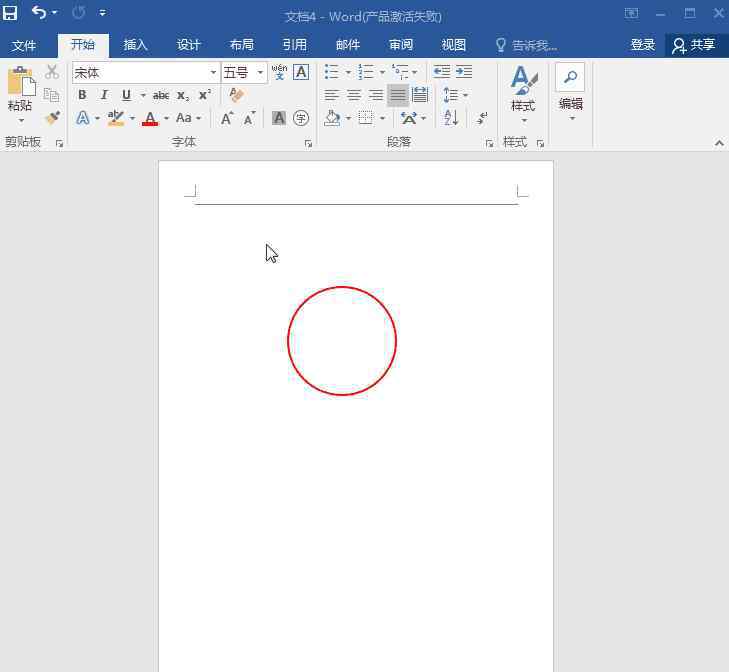Click the 粘贴 paste button
This screenshot has height=672, width=729.
pos(20,95)
